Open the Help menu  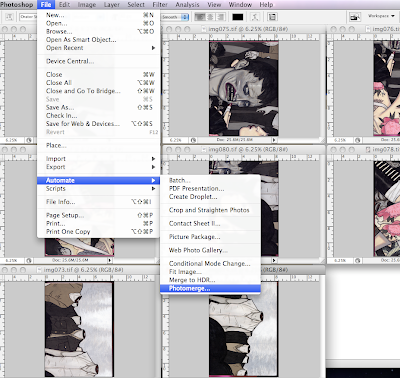pyautogui.click(x=266, y=5)
